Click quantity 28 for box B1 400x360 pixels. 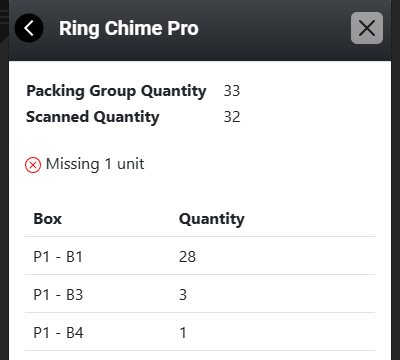(x=187, y=257)
